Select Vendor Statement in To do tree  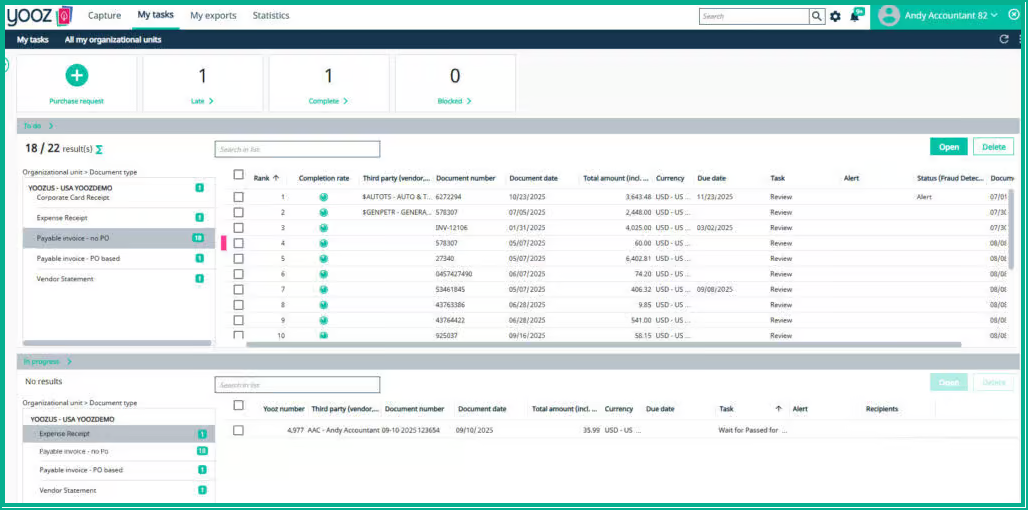point(65,279)
